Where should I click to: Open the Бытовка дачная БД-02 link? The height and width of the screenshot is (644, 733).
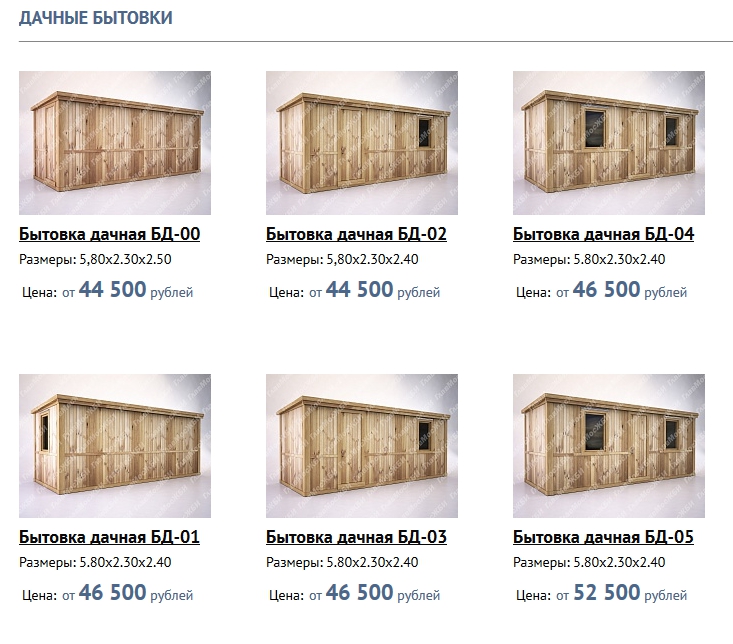[356, 234]
